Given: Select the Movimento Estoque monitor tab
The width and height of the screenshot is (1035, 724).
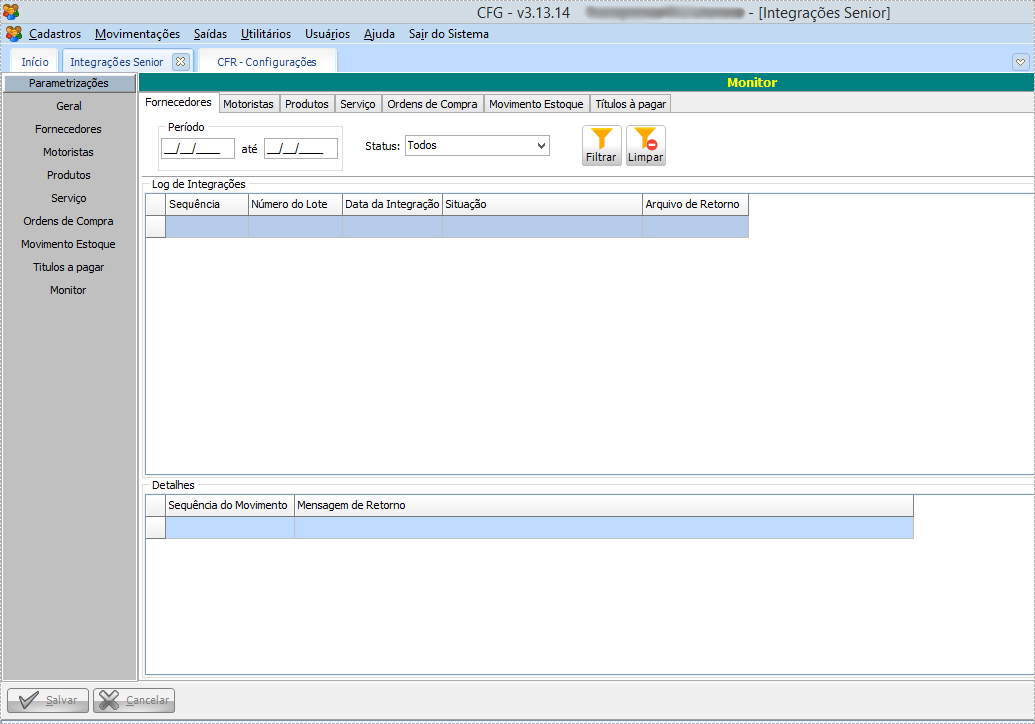Looking at the screenshot, I should coord(536,104).
